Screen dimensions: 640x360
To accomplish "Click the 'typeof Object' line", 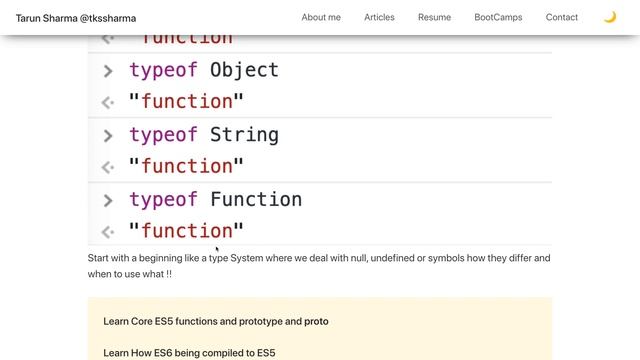I will (x=204, y=70).
